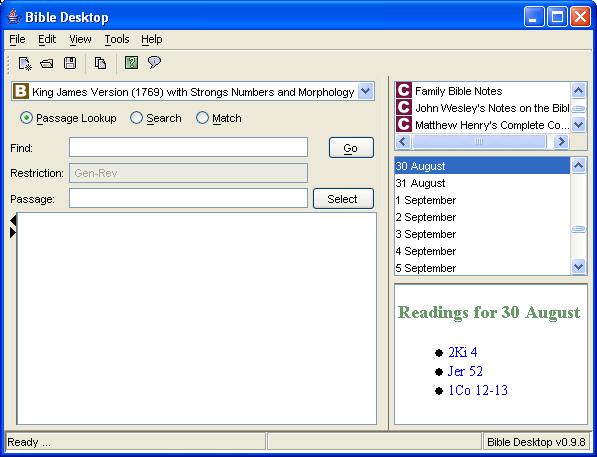The image size is (597, 457).
Task: Click the date list scroll-up arrow
Action: 578,166
